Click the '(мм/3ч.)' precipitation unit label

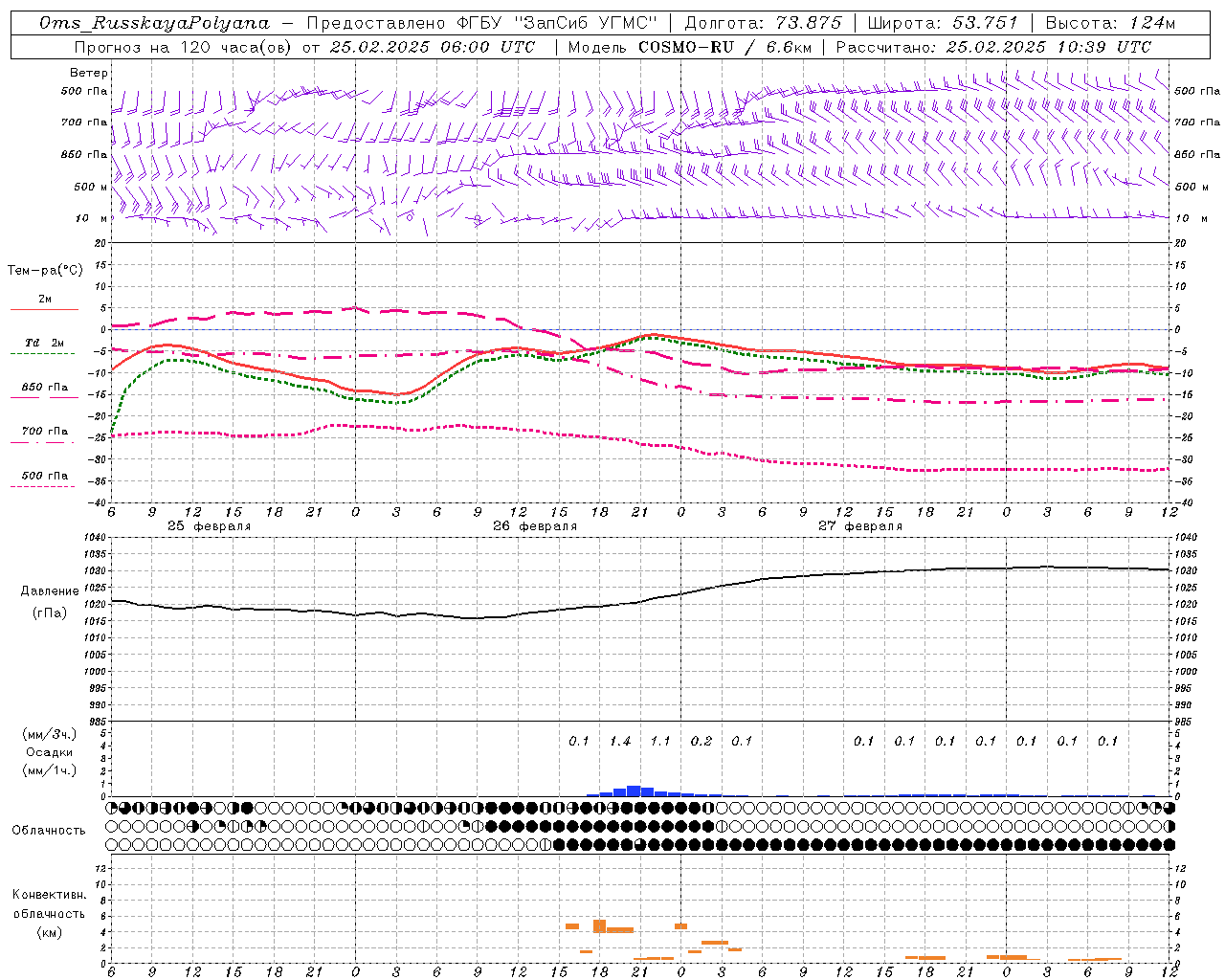point(49,734)
